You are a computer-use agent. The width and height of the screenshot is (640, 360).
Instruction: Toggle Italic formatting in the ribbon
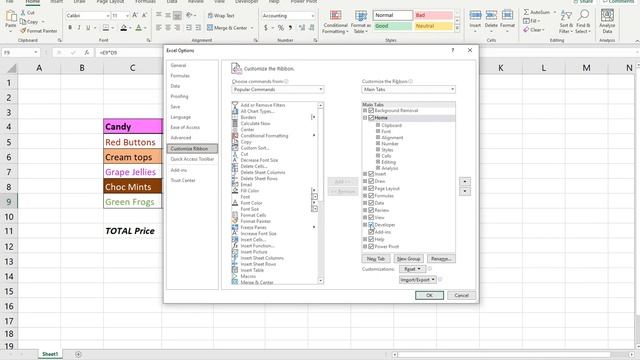tap(79, 28)
